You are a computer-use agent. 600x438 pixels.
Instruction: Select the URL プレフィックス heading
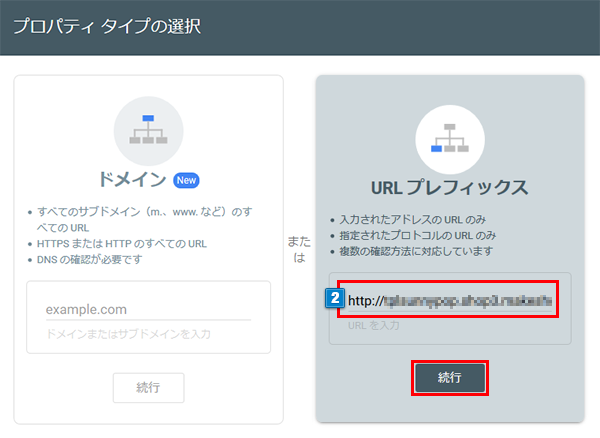[449, 187]
